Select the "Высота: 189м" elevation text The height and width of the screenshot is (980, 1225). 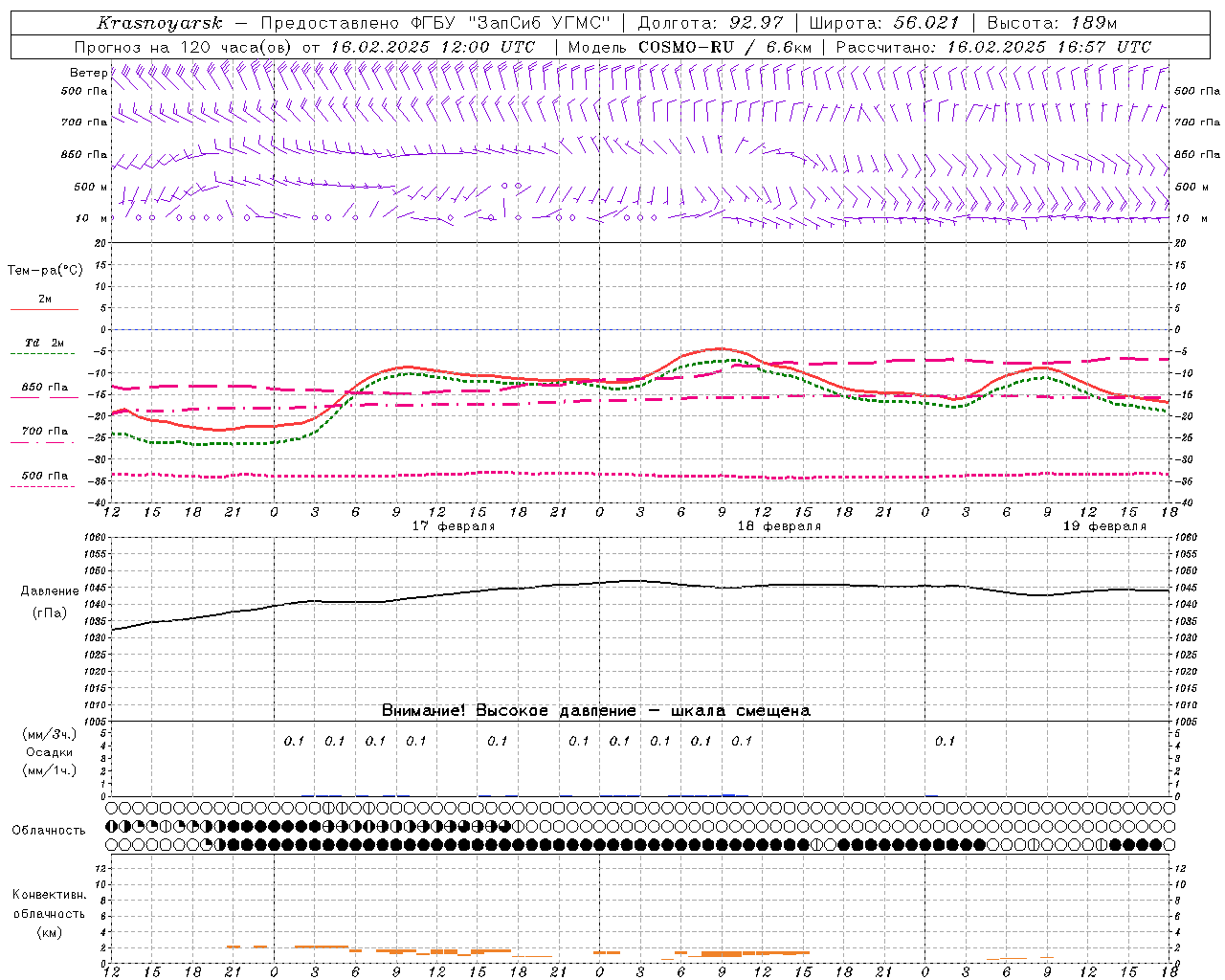point(1052,23)
